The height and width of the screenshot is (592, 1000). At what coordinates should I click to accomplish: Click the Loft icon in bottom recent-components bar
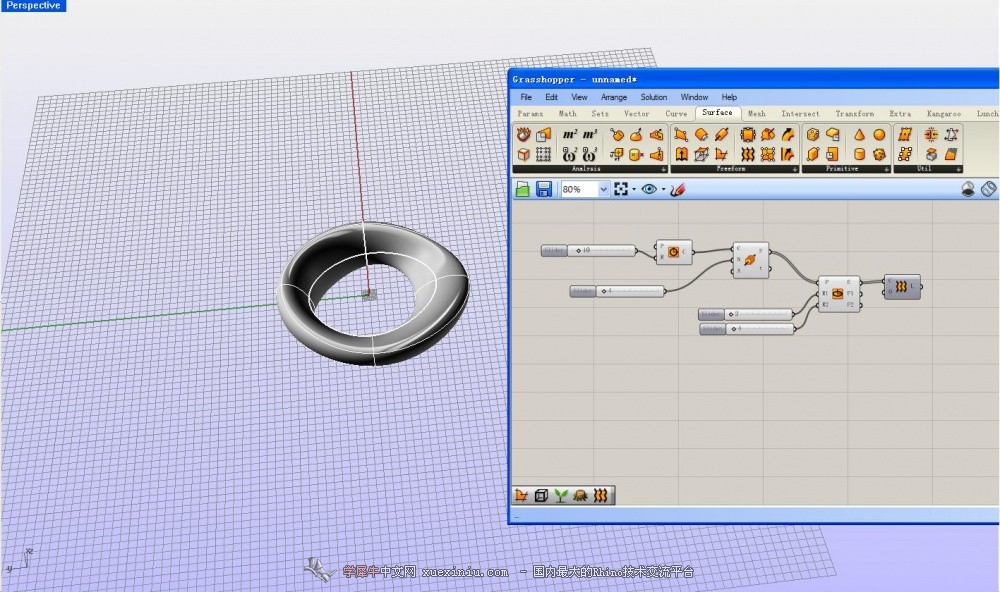point(600,496)
